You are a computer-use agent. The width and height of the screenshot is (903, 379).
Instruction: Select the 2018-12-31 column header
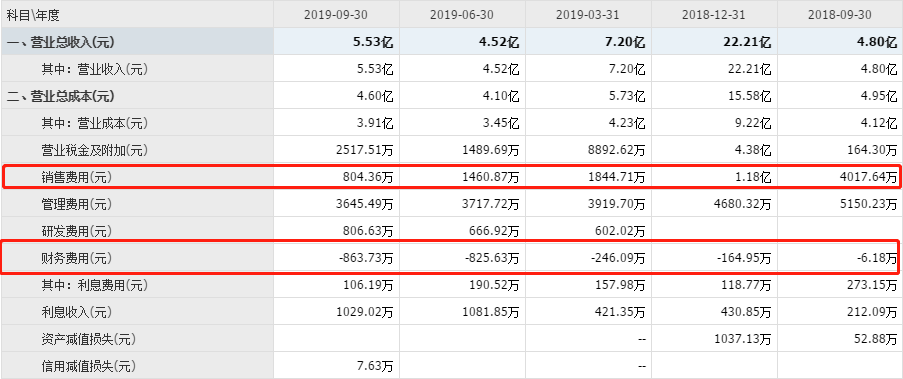(714, 14)
